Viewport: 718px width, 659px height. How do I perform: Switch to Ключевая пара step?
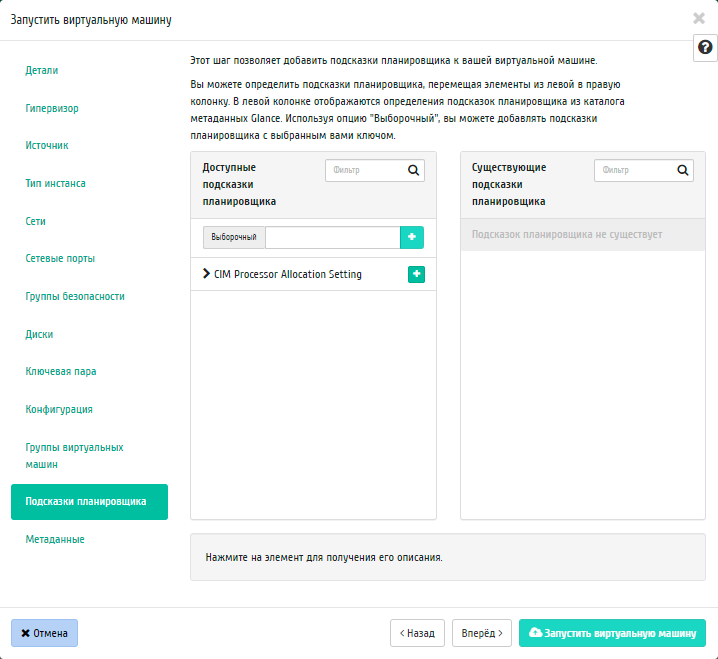61,371
